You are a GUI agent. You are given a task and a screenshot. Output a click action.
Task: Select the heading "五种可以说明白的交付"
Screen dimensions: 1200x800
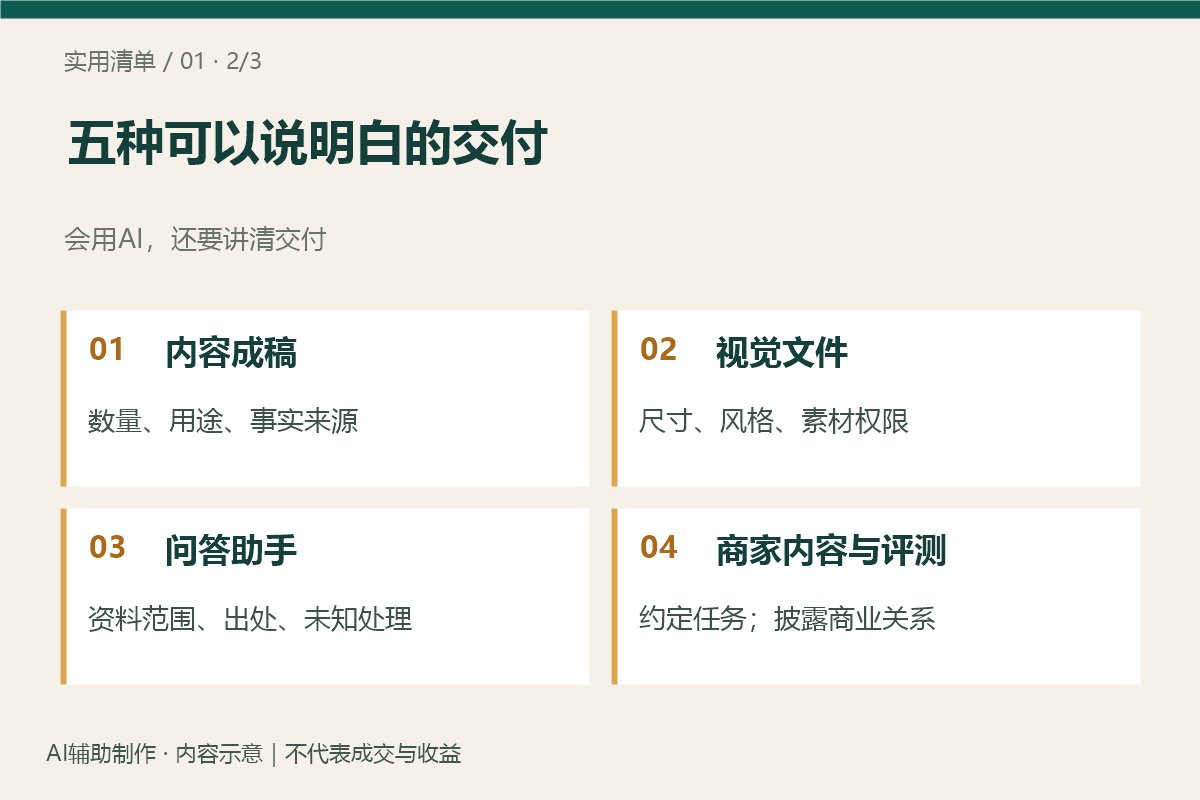click(307, 145)
